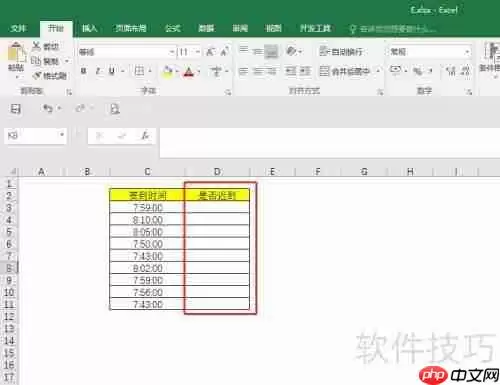The width and height of the screenshot is (500, 385).
Task: Click the percent style icon
Action: pyautogui.click(x=417, y=71)
